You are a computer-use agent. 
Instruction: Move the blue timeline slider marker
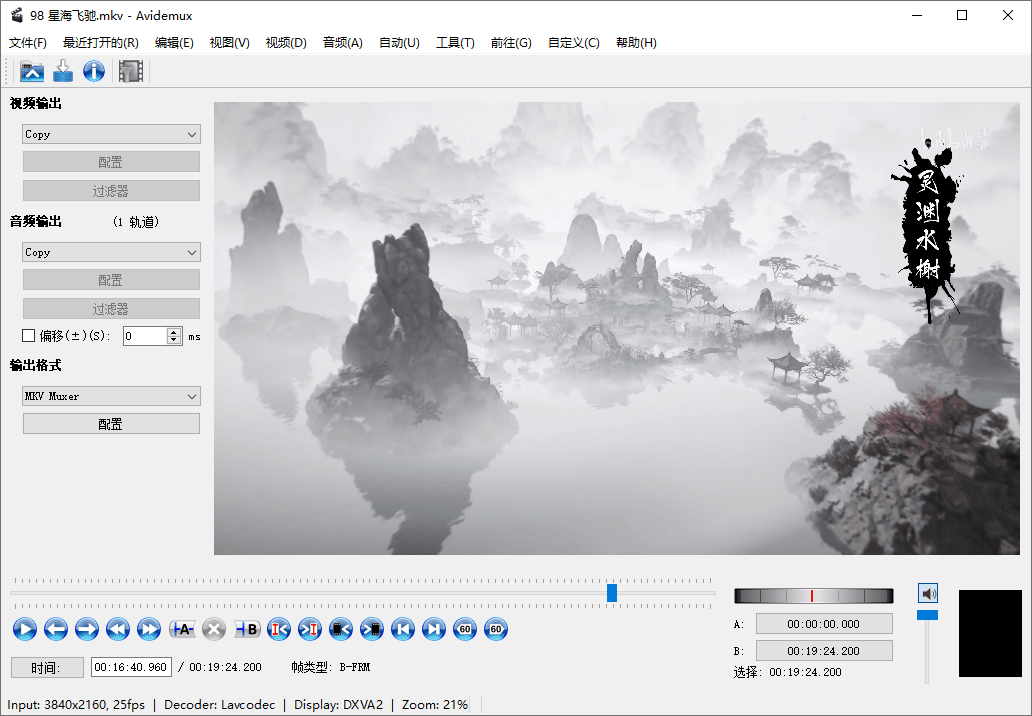[611, 592]
